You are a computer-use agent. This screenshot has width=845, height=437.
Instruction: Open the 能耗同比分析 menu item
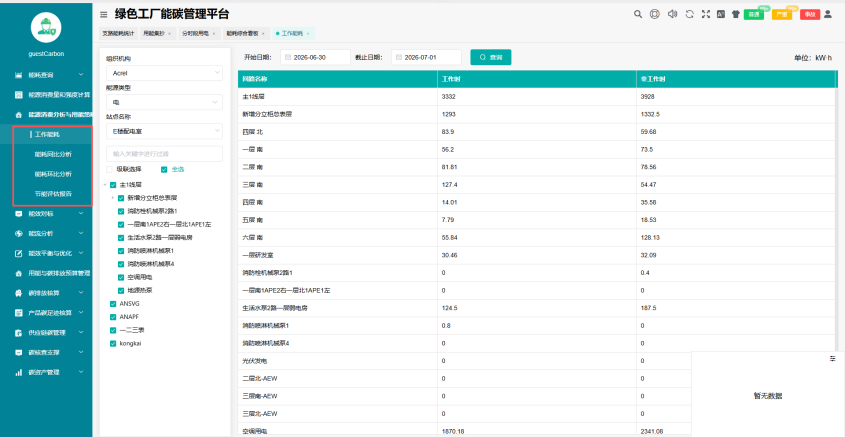53,154
